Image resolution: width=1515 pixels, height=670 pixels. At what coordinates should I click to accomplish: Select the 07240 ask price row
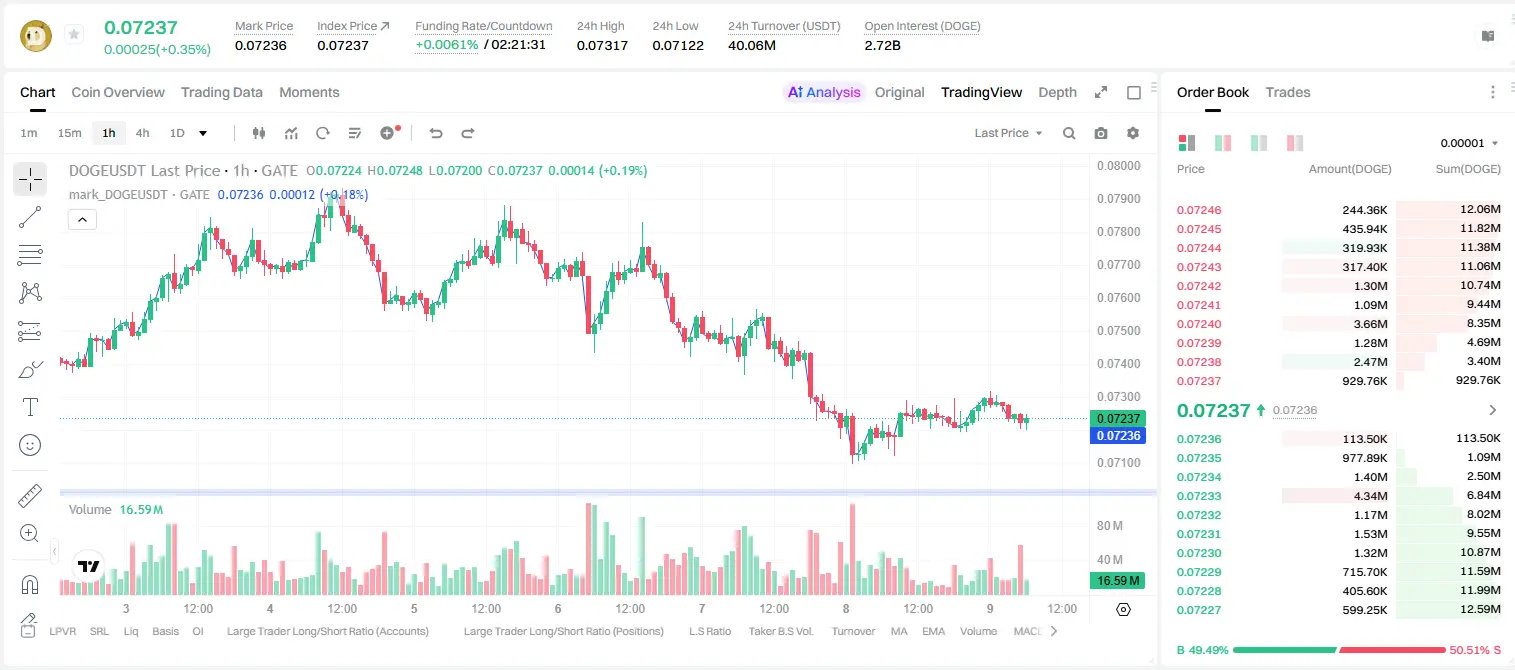pos(1338,324)
